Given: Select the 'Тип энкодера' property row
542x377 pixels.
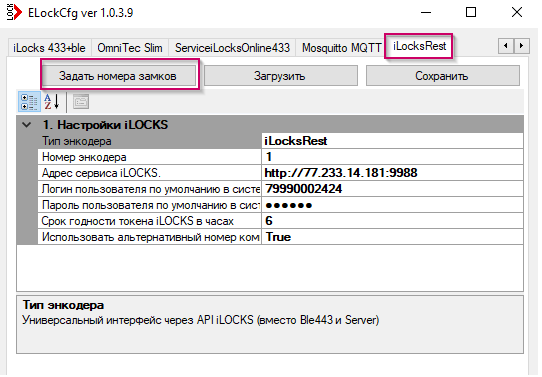Looking at the screenshot, I should click(280, 141).
